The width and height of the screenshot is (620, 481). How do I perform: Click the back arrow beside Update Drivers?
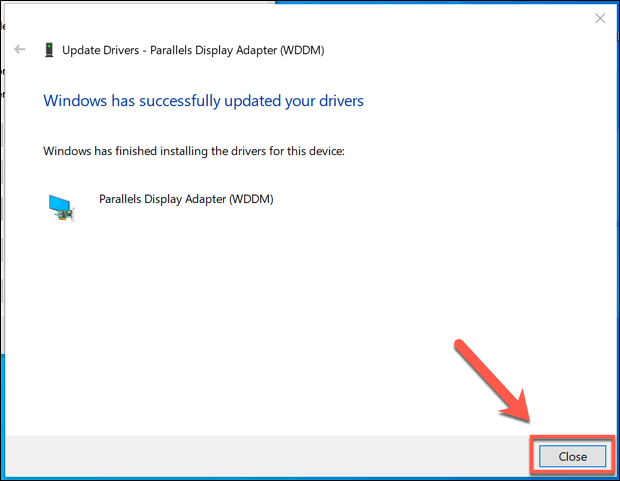(x=19, y=49)
